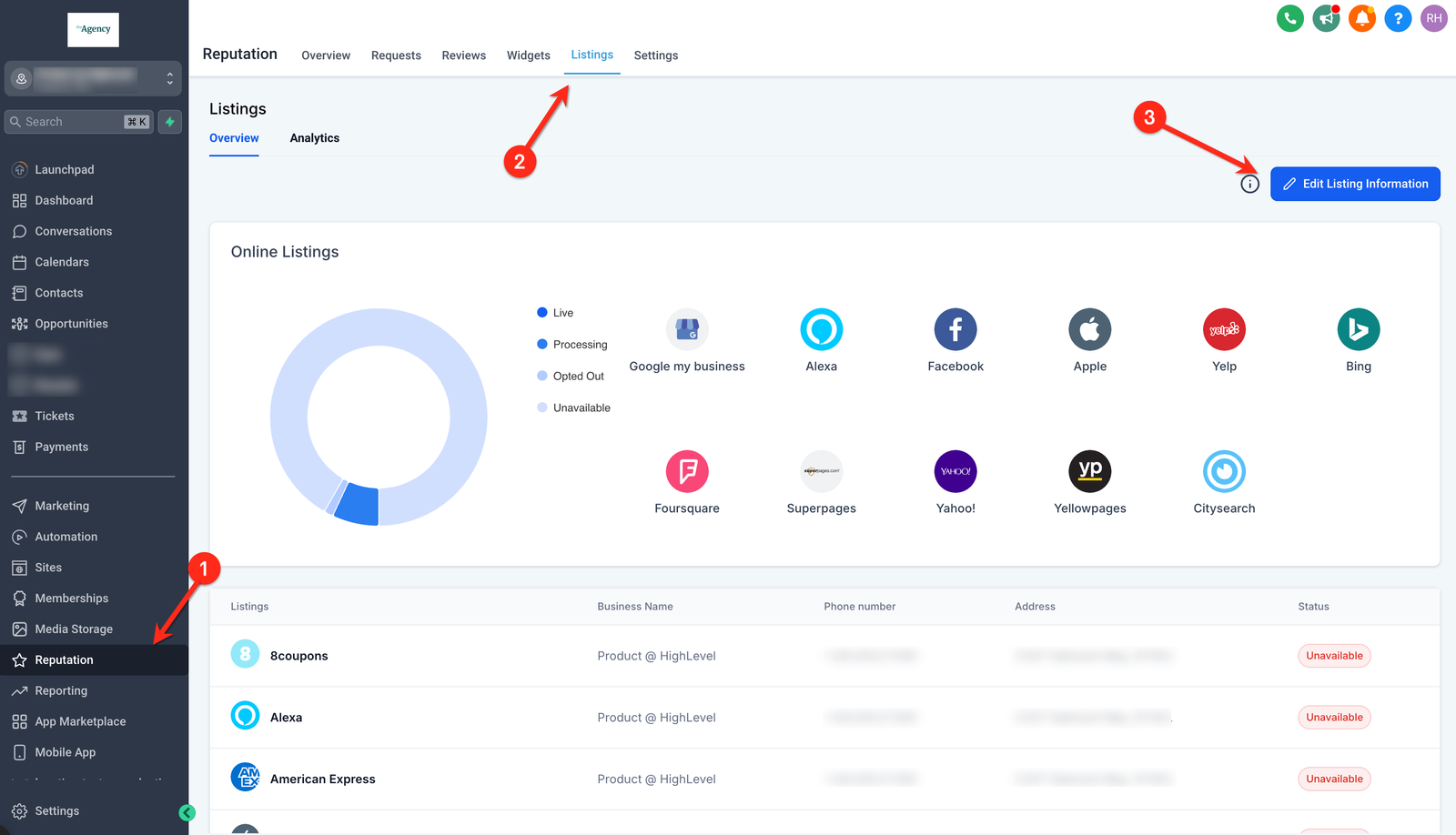This screenshot has width=1456, height=835.
Task: Click the green phone dialer icon
Action: 1289,18
